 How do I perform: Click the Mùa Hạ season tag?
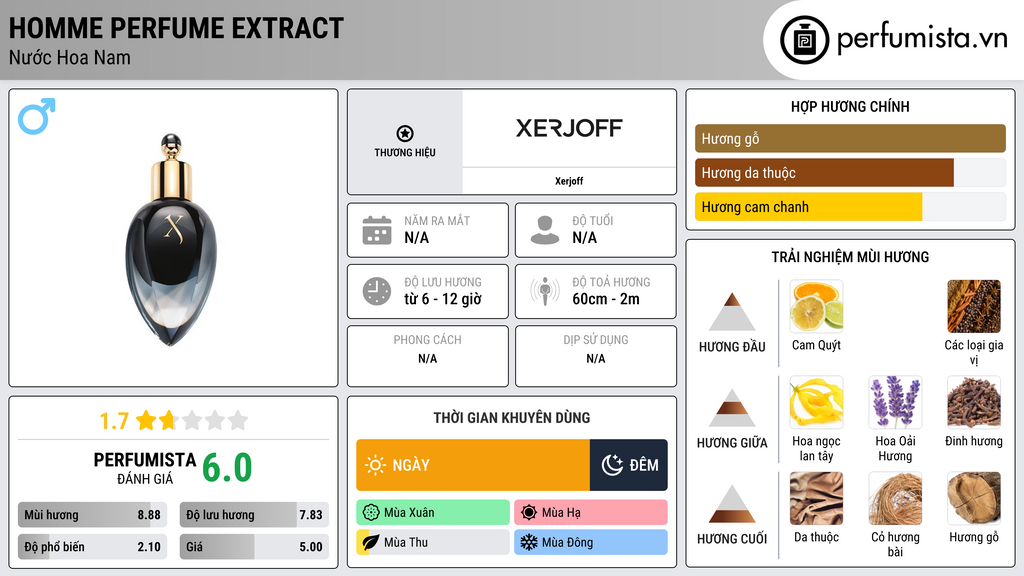click(591, 513)
